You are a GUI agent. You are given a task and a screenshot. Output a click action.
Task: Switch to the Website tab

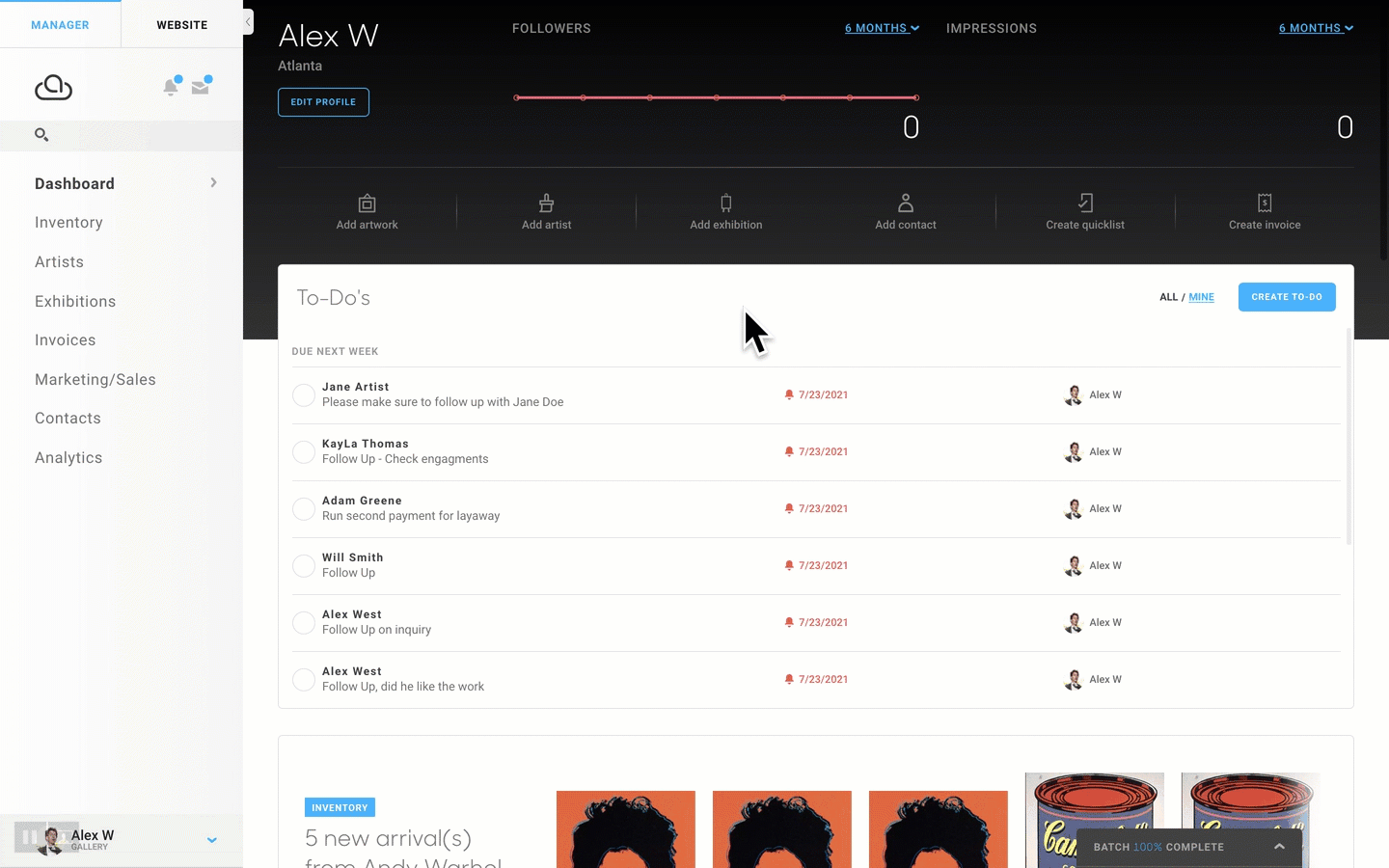click(182, 25)
